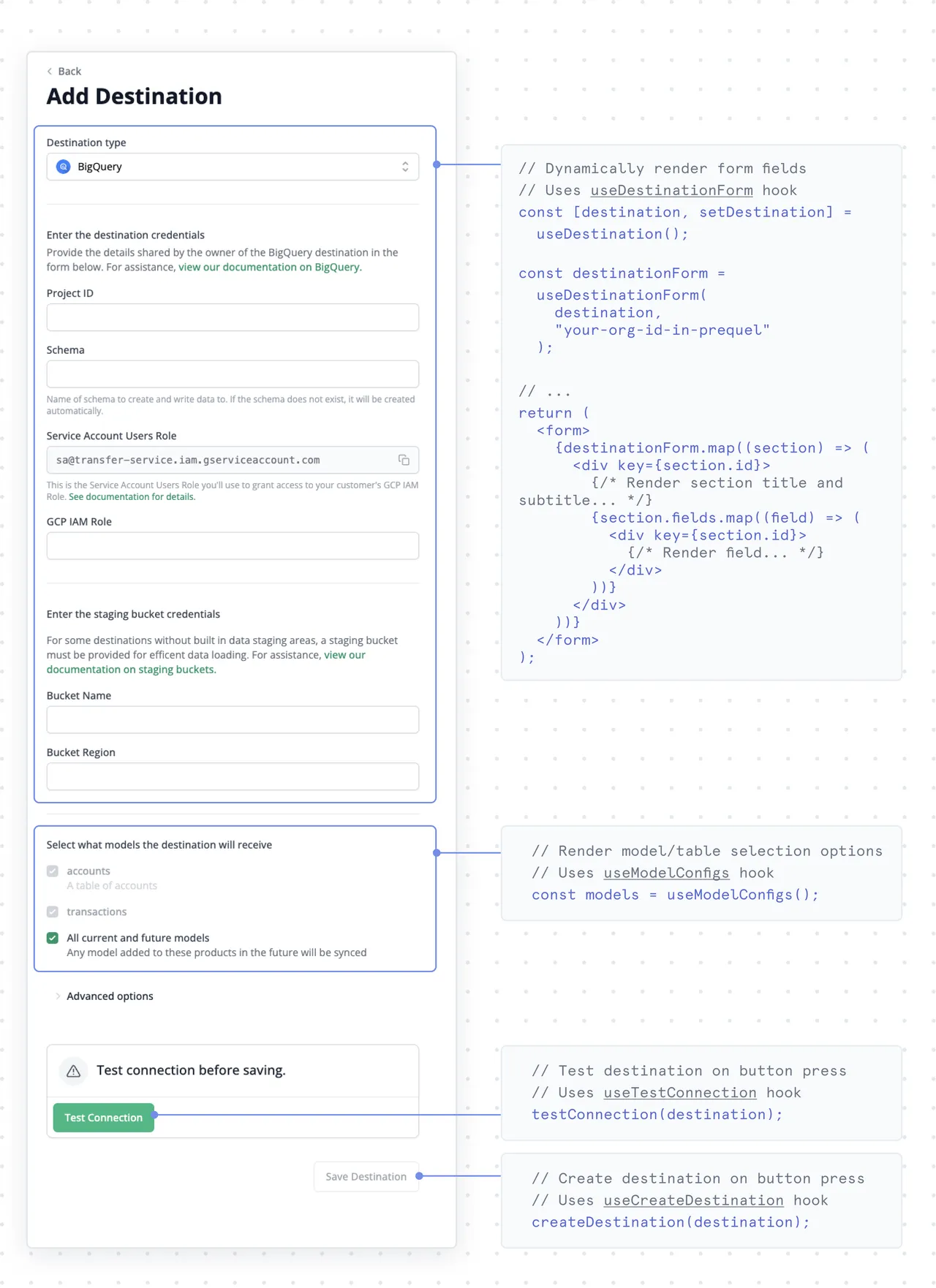This screenshot has width=936, height=1288.
Task: Toggle the accounts model checkbox
Action: (53, 871)
